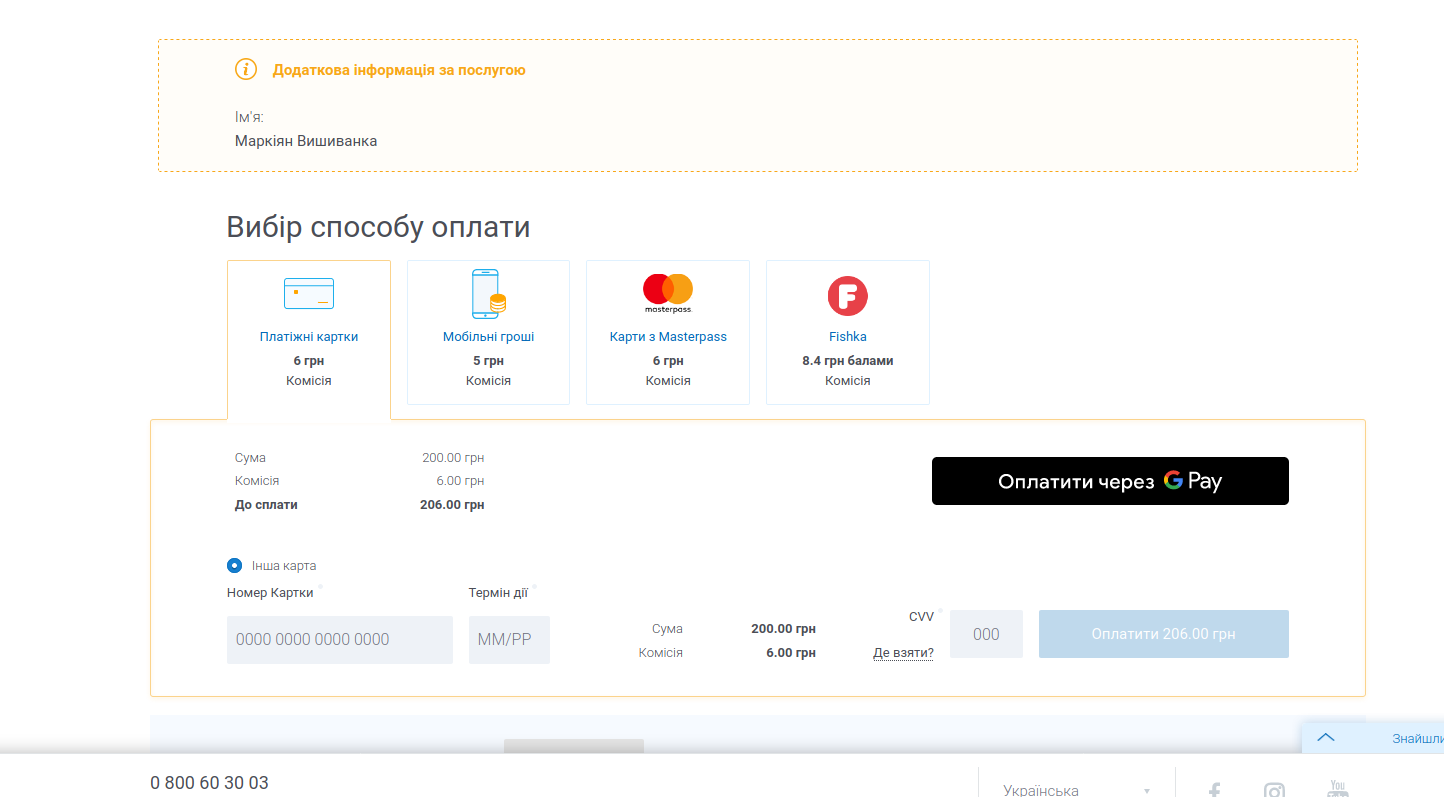1444x797 pixels.
Task: Select the "Інша карта" radio button
Action: (234, 565)
